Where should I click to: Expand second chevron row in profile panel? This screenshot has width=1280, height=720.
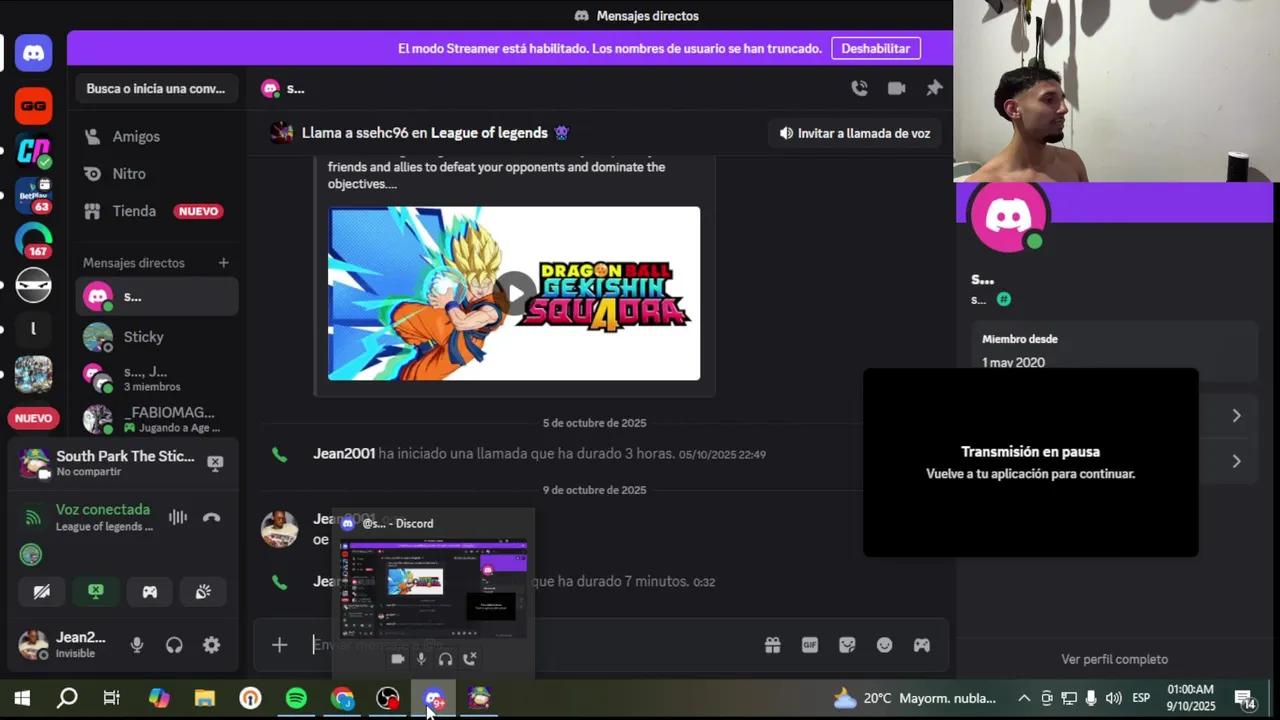pos(1236,461)
